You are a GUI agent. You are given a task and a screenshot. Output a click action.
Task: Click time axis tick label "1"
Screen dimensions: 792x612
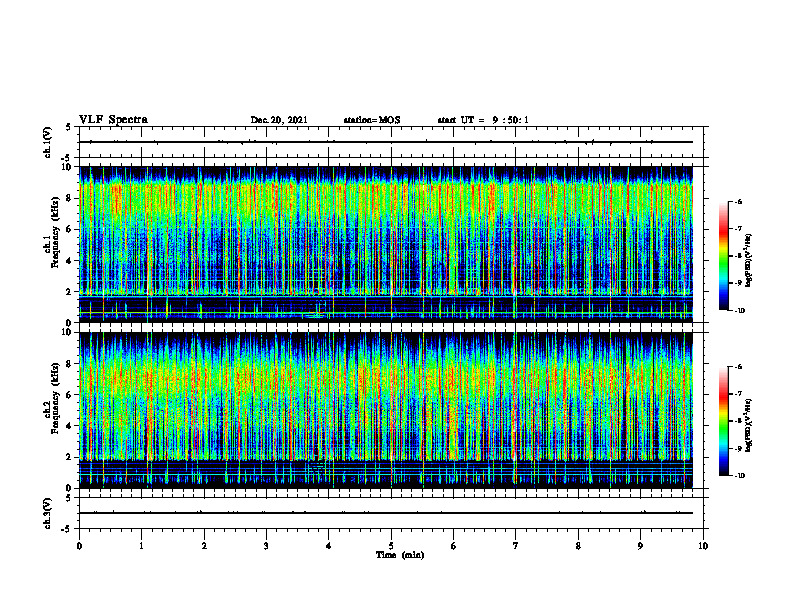click(x=141, y=546)
